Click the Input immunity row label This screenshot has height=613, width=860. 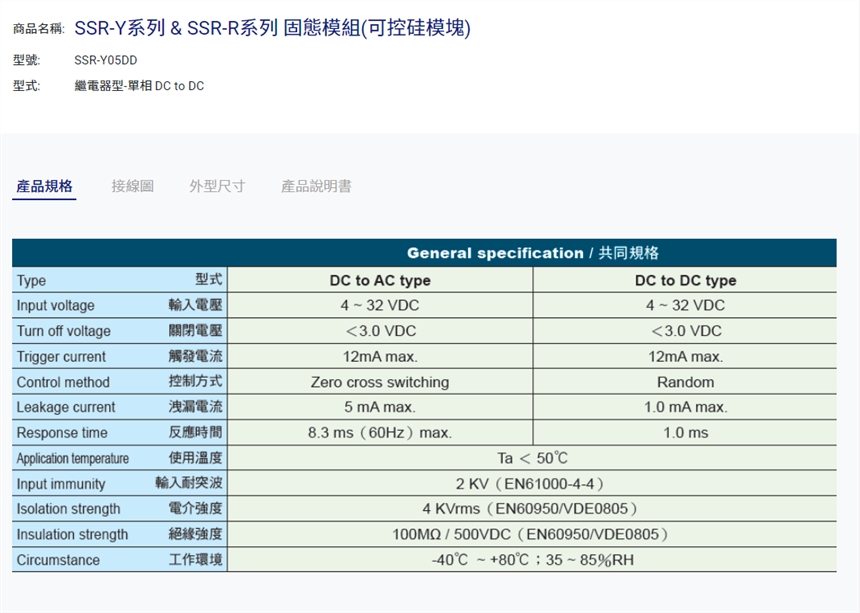pyautogui.click(x=61, y=484)
